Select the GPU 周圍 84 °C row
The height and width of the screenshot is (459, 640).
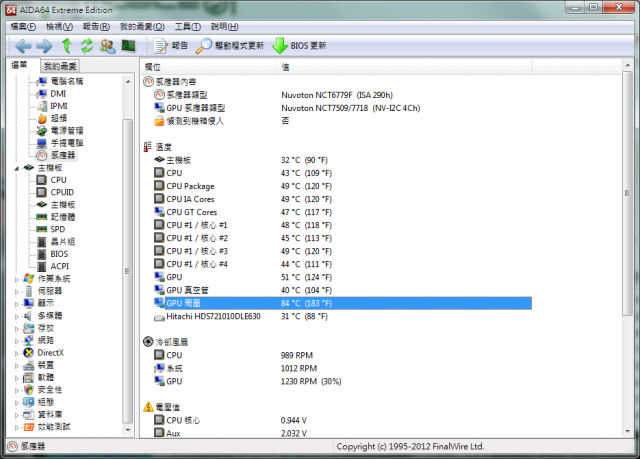click(x=342, y=303)
